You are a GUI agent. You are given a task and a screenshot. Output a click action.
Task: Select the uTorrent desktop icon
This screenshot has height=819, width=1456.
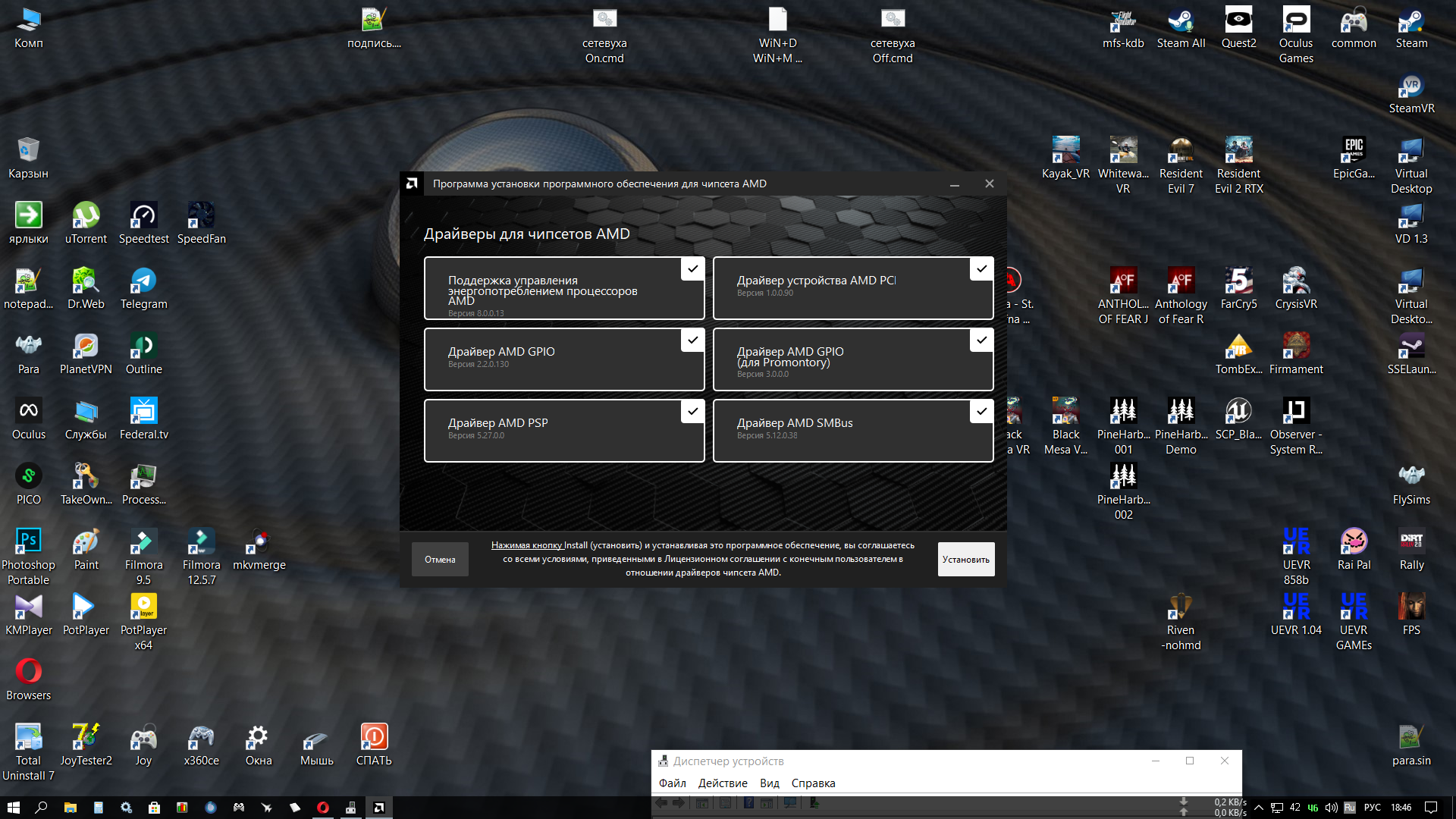click(x=86, y=224)
